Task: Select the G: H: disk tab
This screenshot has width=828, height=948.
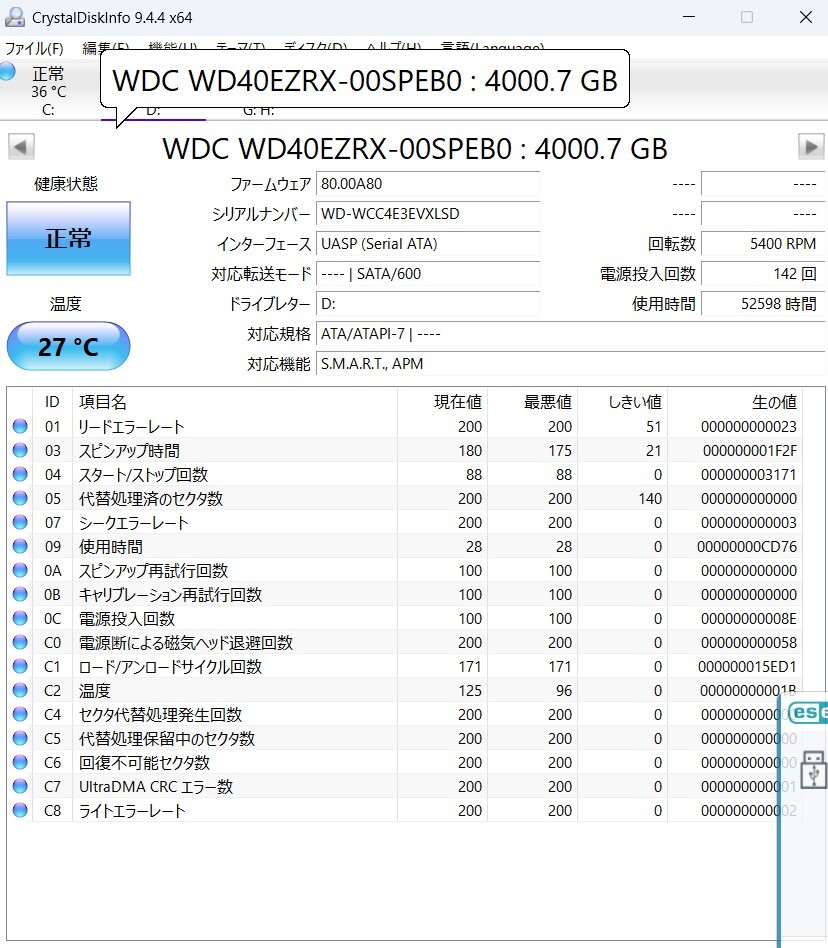Action: coord(259,111)
